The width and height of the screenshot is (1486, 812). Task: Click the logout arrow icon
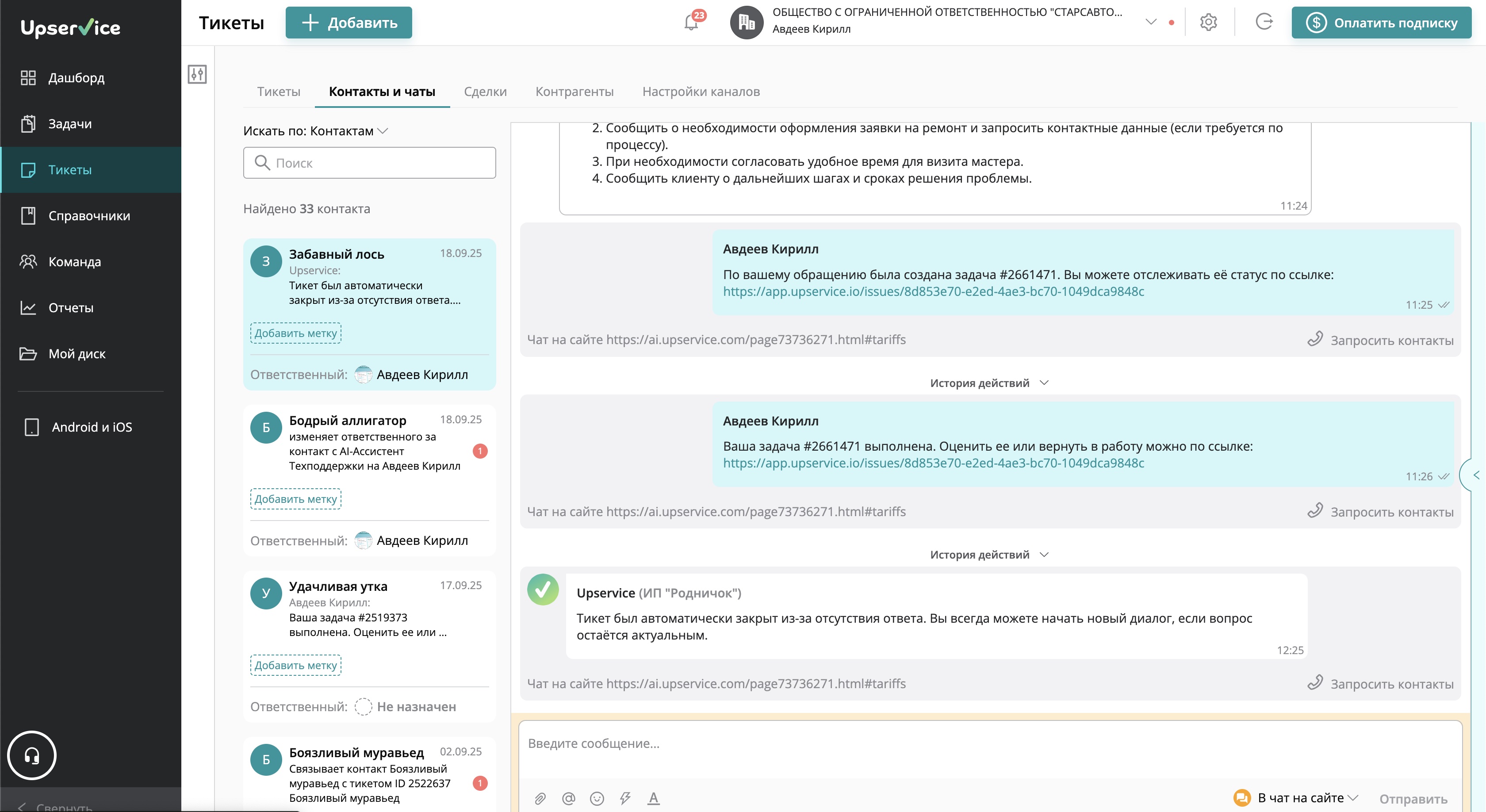click(1264, 22)
